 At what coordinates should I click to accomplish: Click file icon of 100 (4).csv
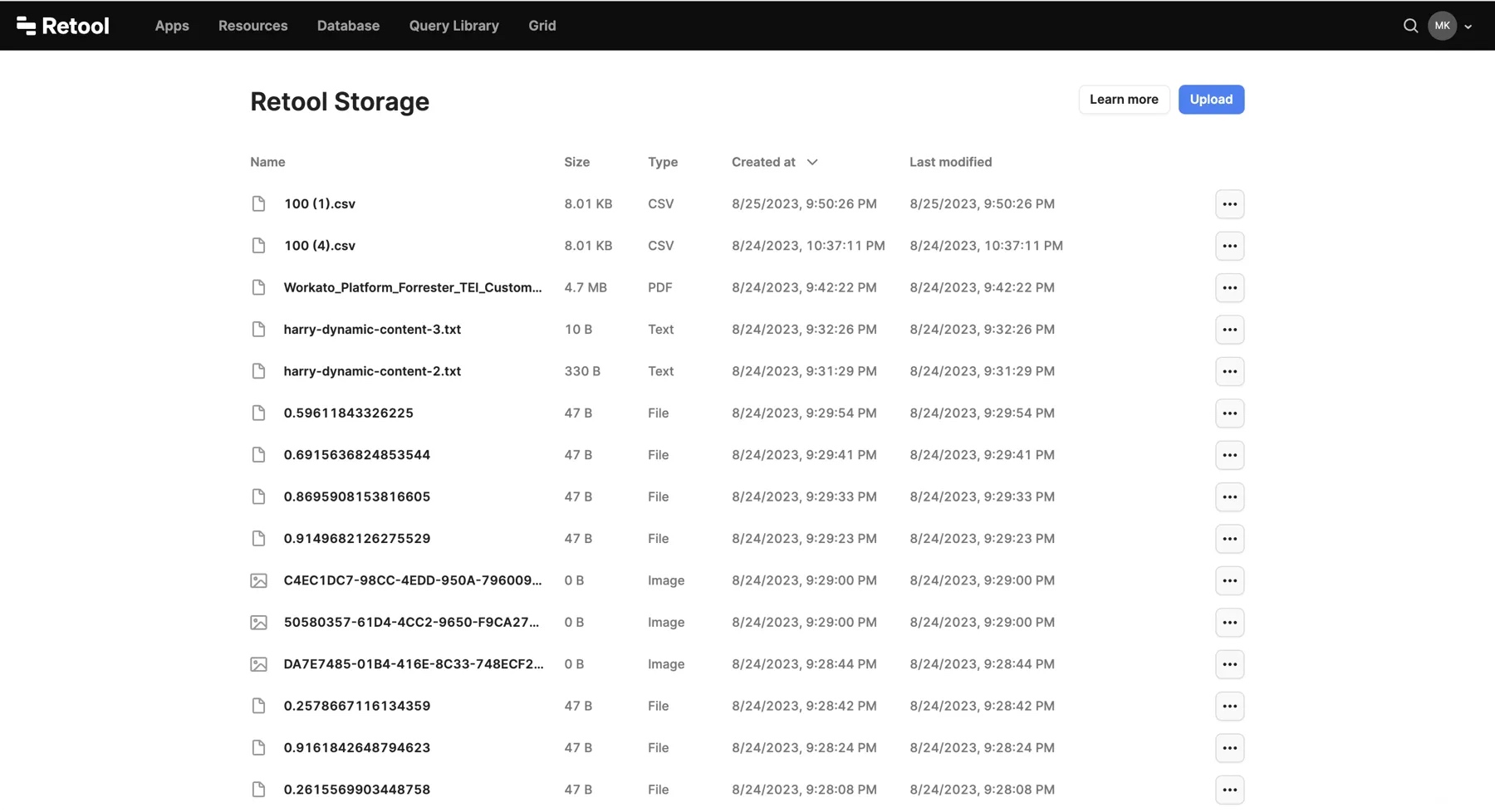coord(258,246)
